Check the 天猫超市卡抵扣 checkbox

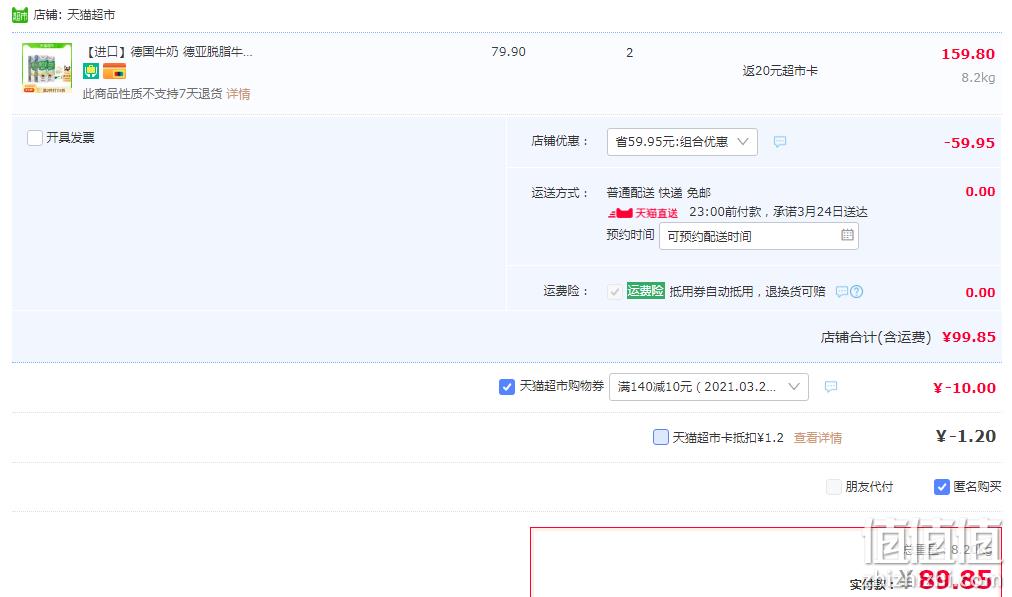(x=661, y=437)
